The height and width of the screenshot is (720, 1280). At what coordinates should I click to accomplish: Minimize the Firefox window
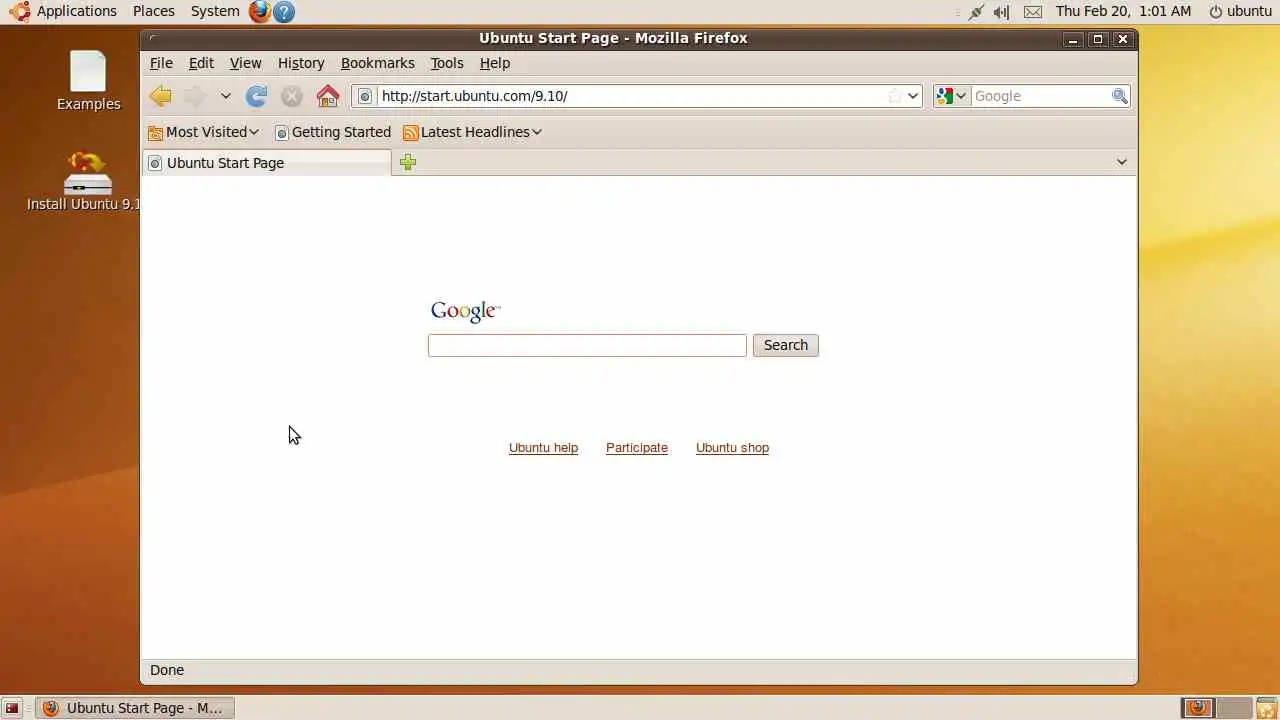coord(1073,39)
